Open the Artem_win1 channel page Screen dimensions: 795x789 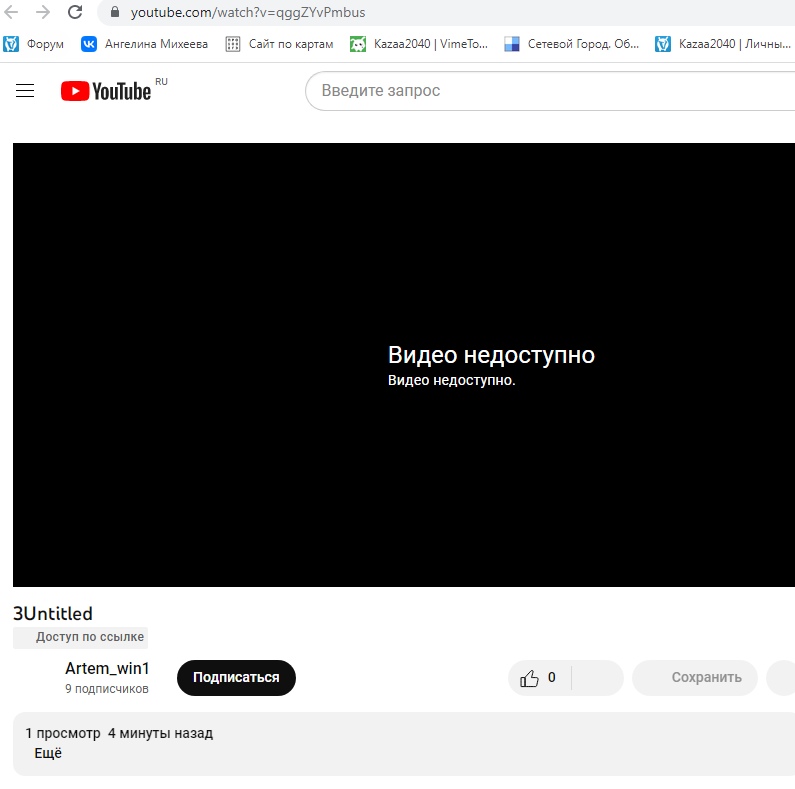pyautogui.click(x=107, y=669)
